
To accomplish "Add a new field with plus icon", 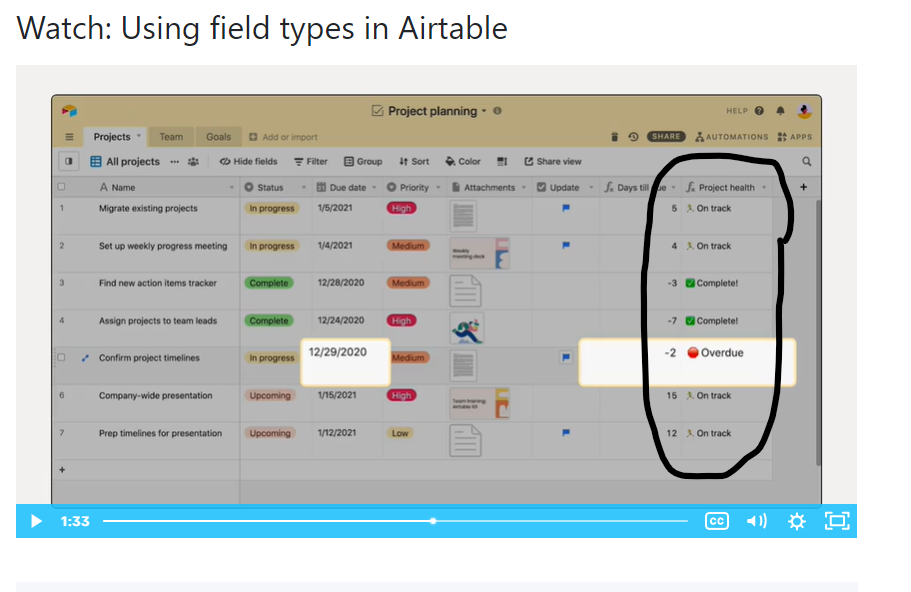I will 804,187.
